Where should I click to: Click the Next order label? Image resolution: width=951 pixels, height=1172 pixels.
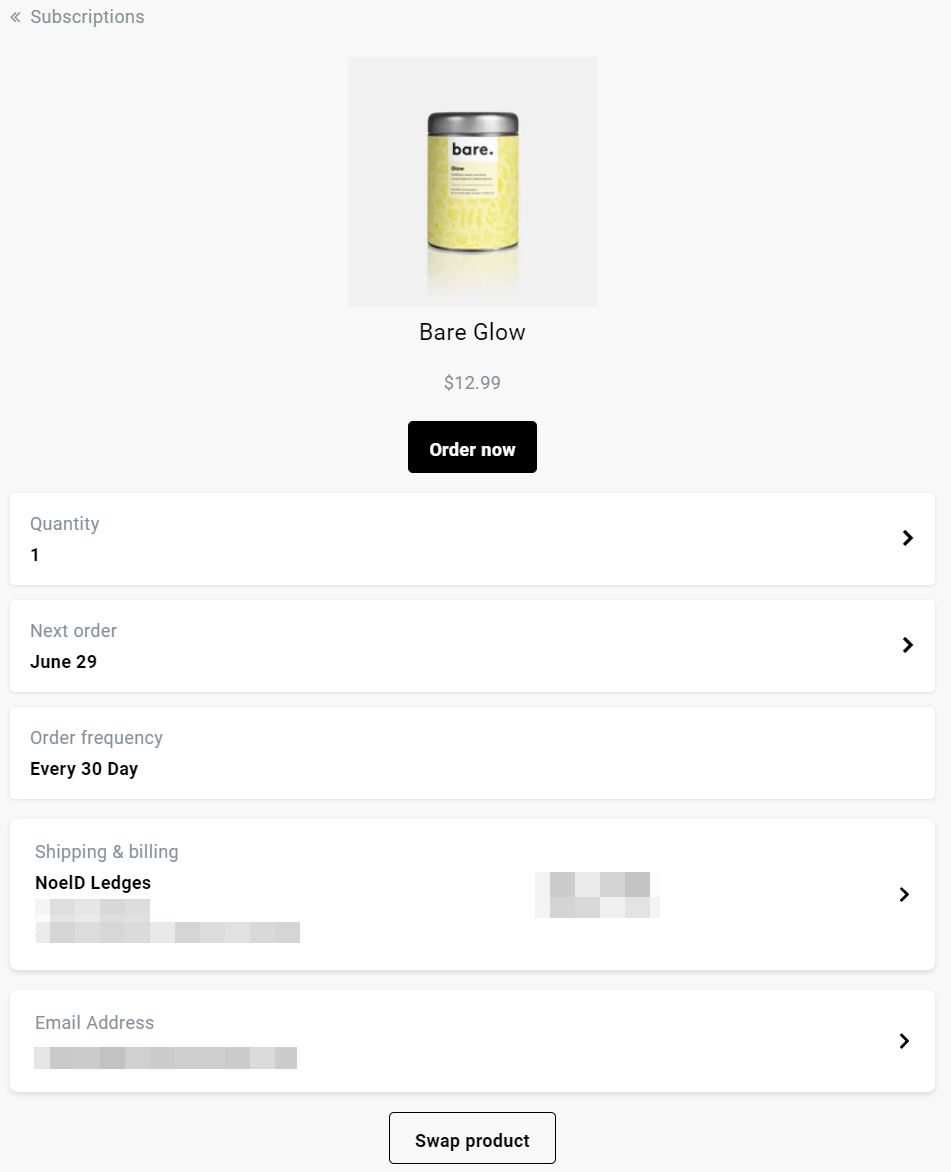click(73, 631)
